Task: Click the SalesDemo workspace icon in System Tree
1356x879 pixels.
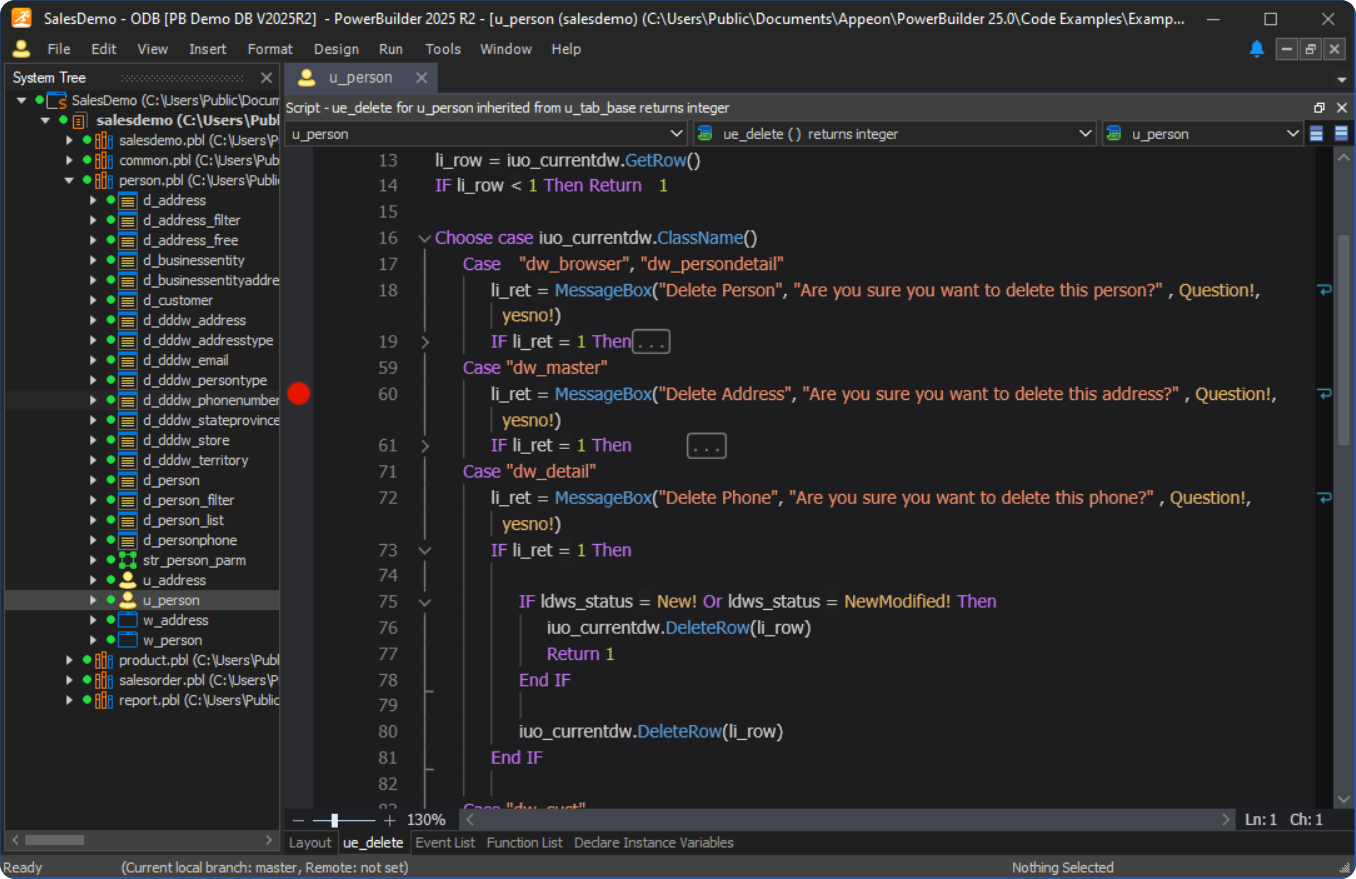Action: [58, 100]
